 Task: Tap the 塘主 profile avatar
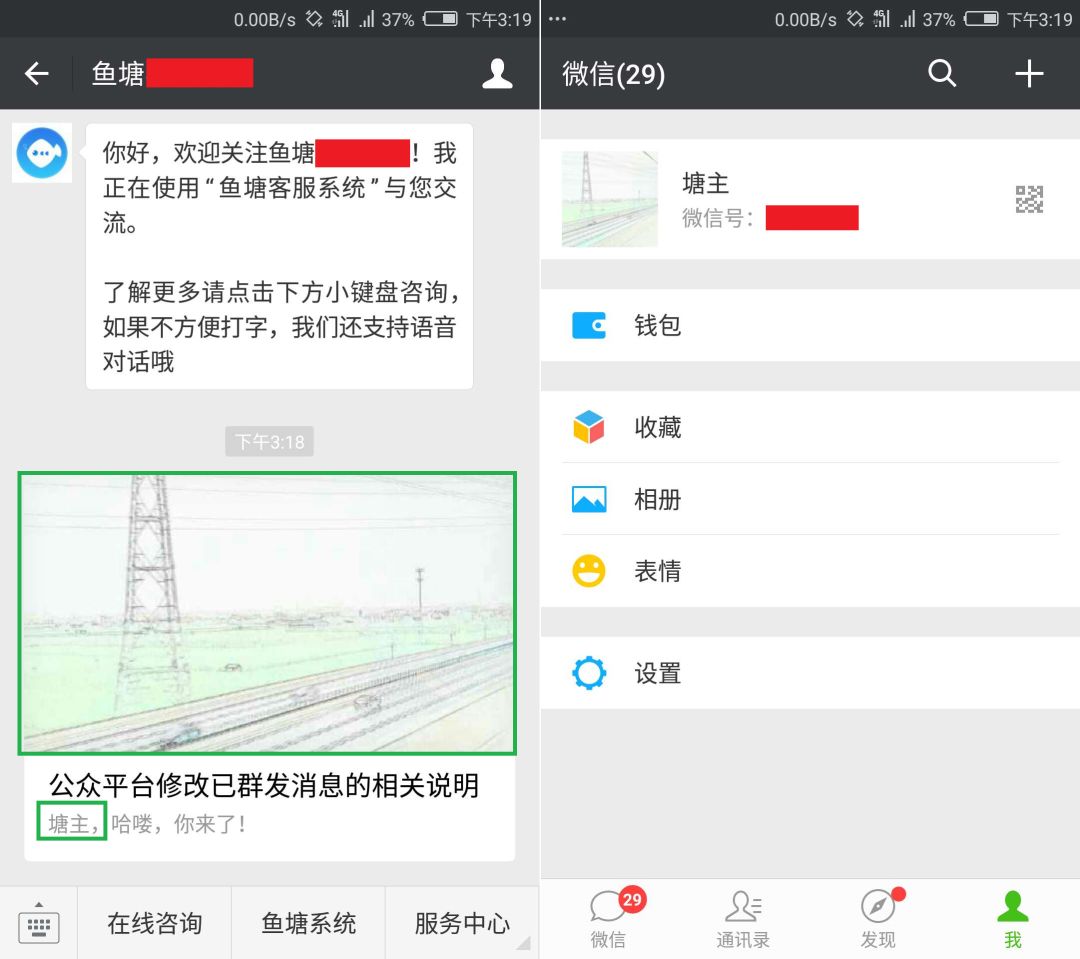[x=610, y=199]
